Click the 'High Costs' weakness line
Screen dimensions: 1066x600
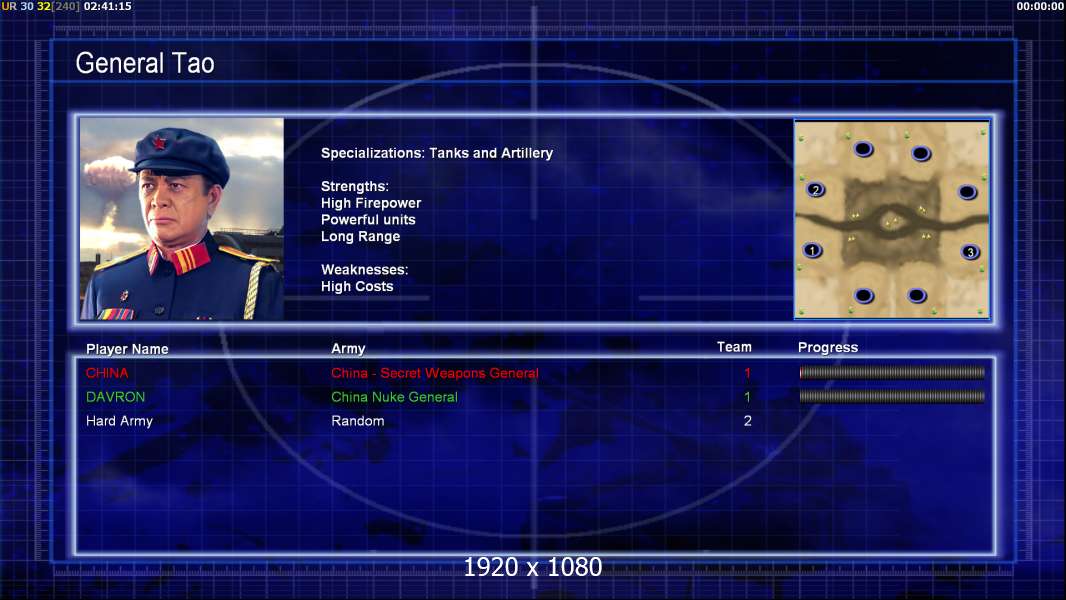[x=357, y=287]
